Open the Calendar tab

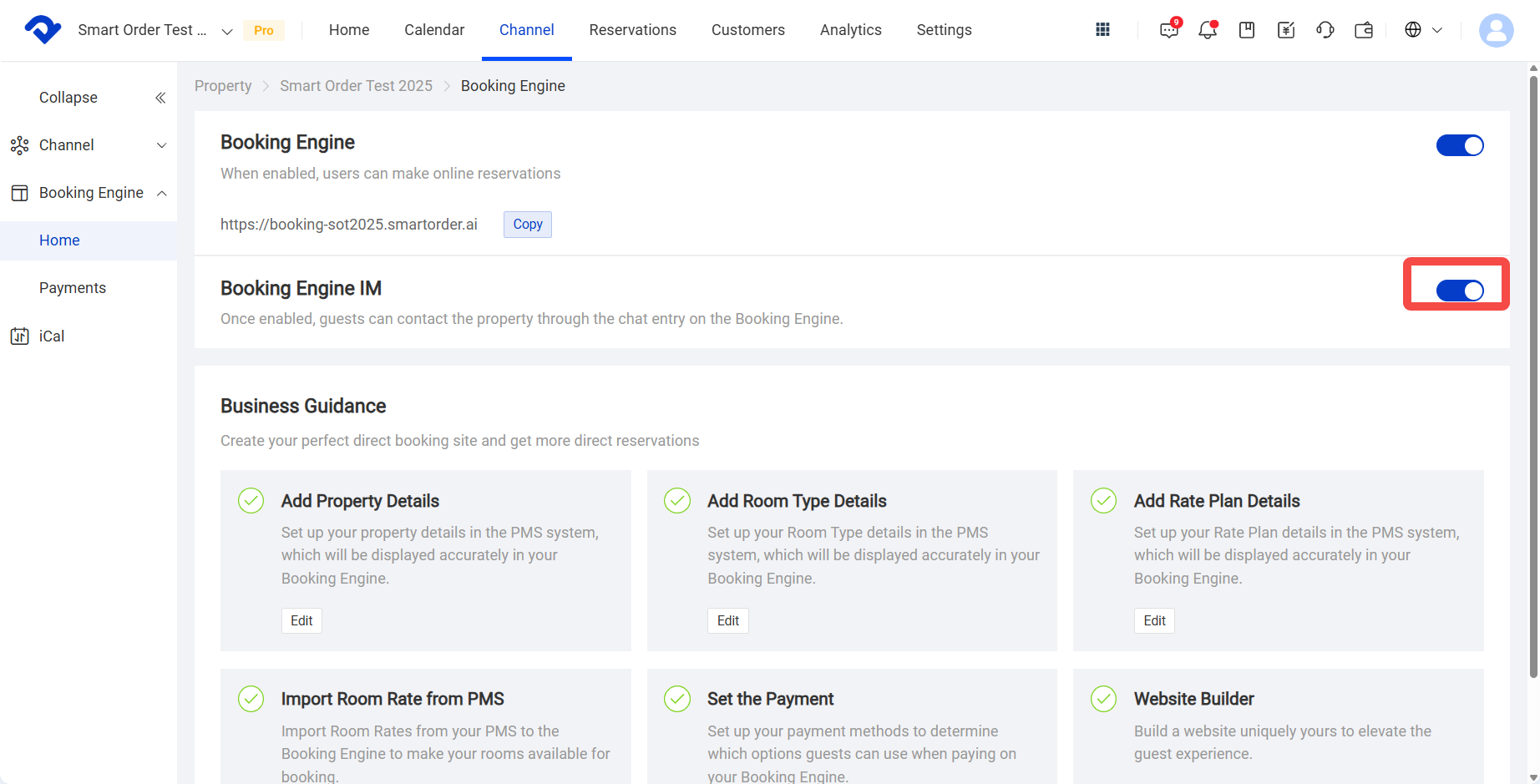pos(434,30)
